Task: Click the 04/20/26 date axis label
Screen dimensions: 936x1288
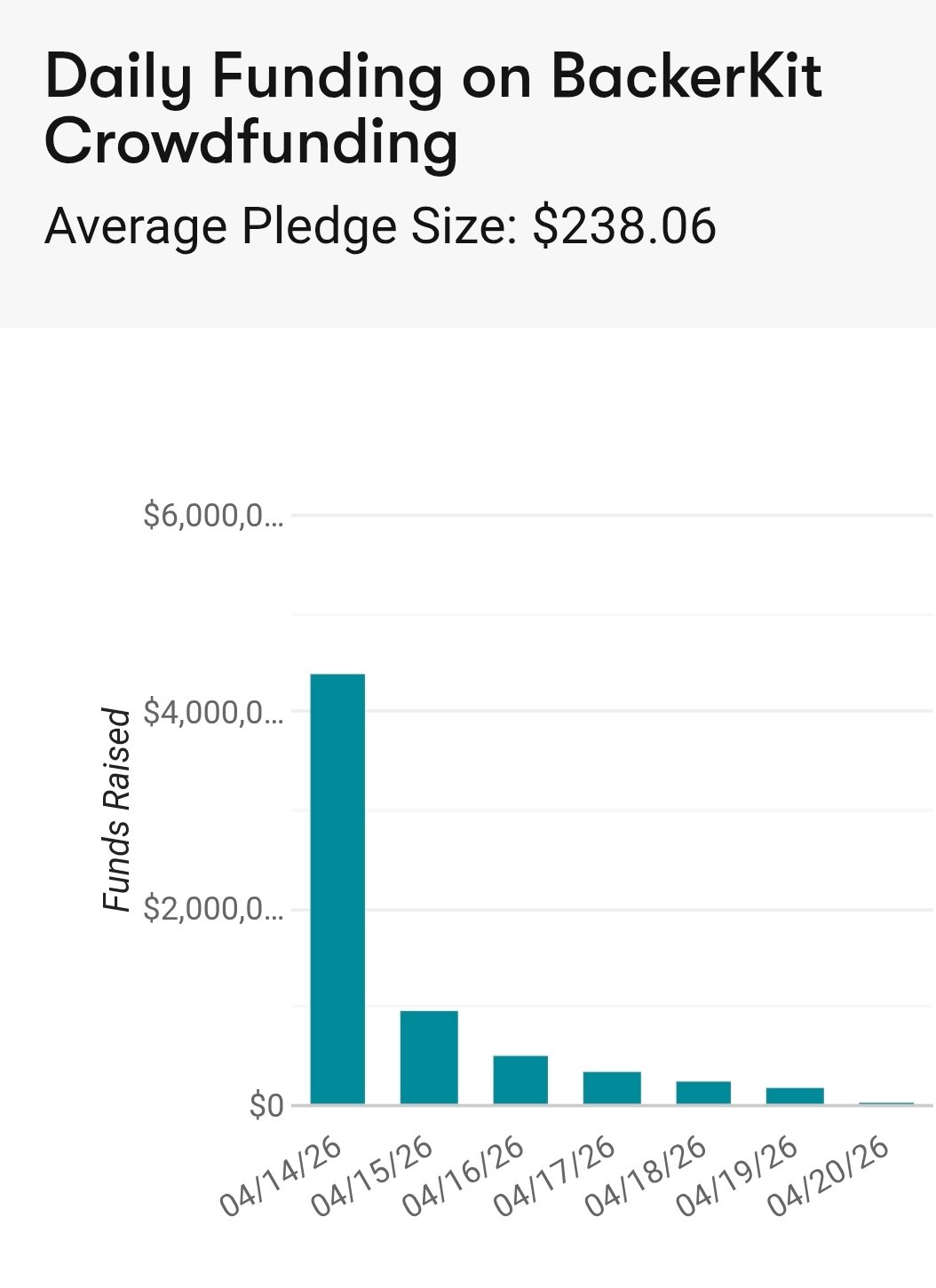Action: click(829, 1176)
